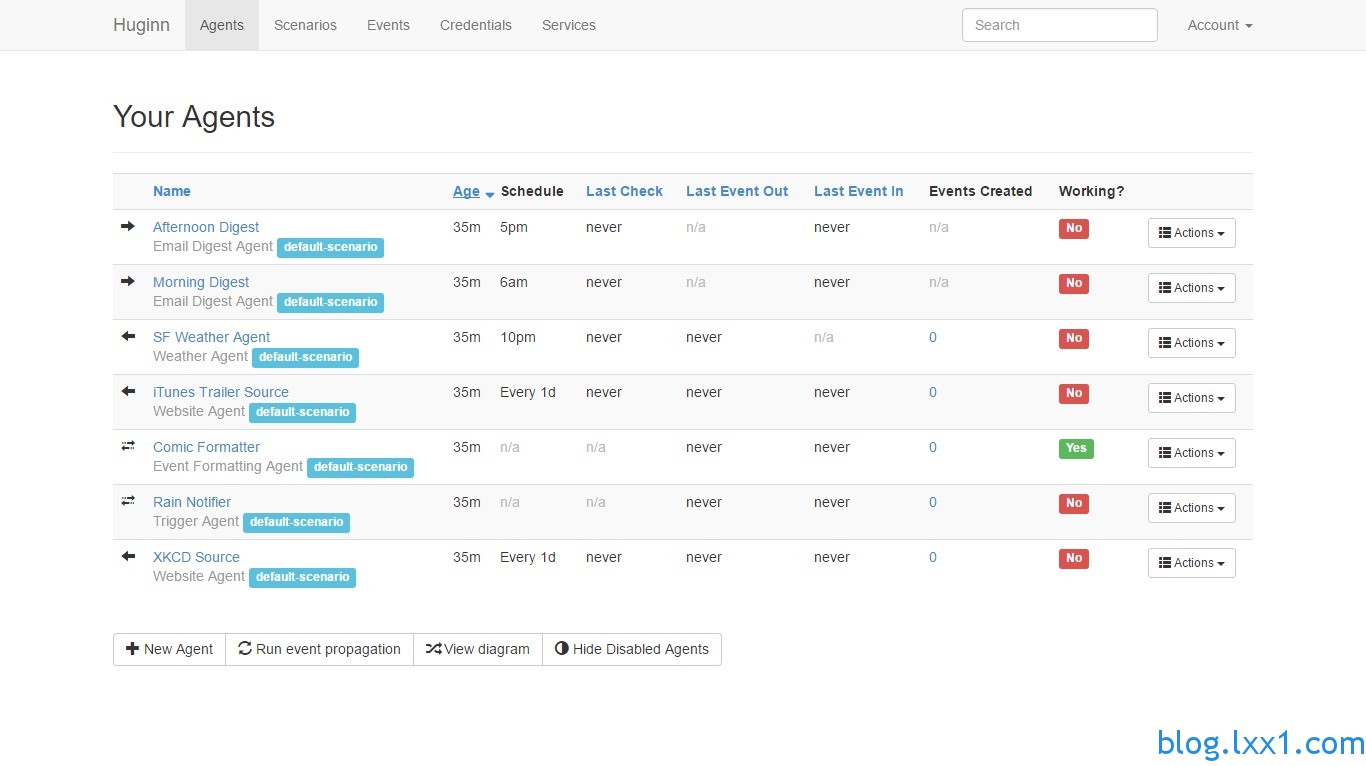
Task: Click the 10pm schedule of SF Weather Agent
Action: point(518,337)
